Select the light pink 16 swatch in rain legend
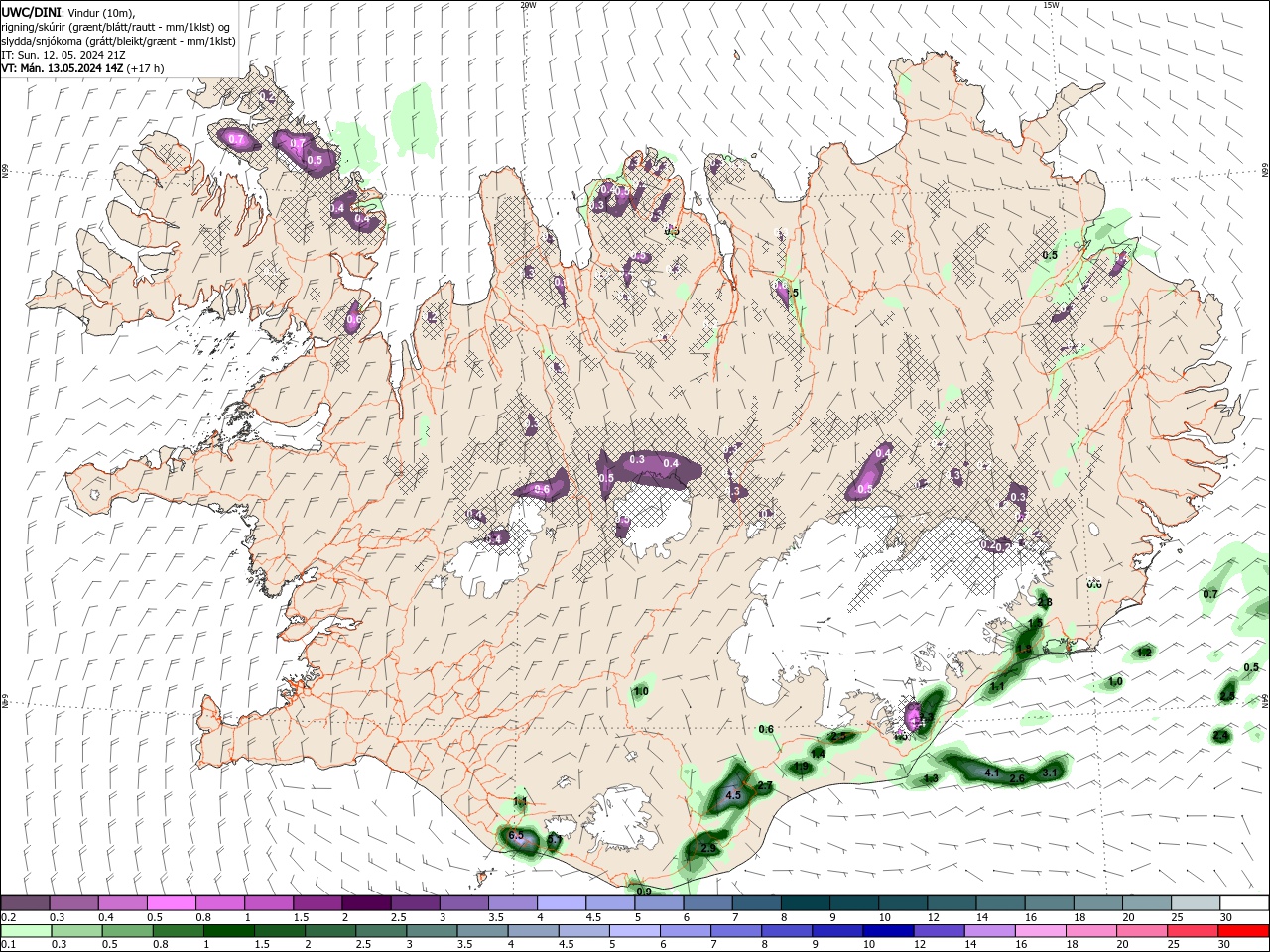Image resolution: width=1270 pixels, height=952 pixels. (1040, 931)
